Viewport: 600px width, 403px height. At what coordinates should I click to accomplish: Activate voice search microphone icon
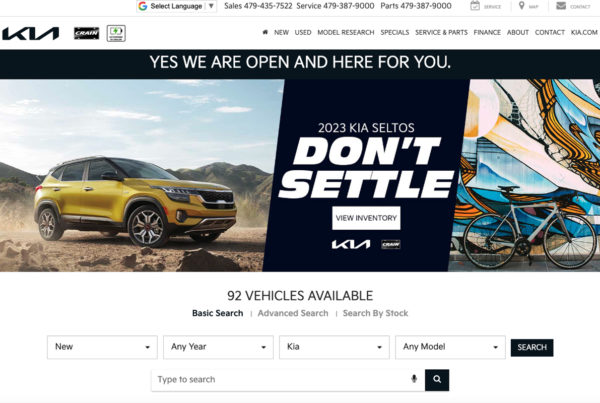click(414, 379)
